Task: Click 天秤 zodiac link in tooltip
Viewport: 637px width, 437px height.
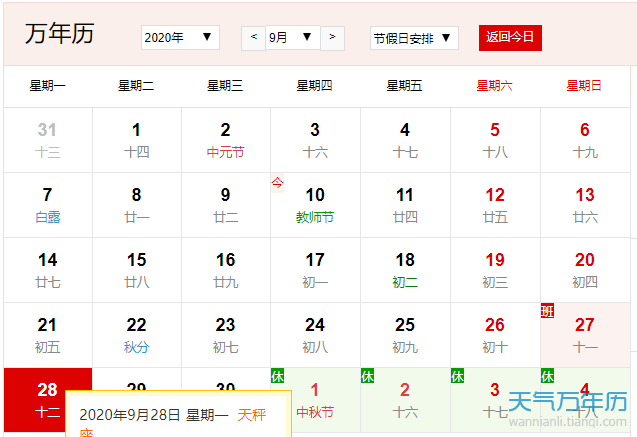Action: (252, 415)
